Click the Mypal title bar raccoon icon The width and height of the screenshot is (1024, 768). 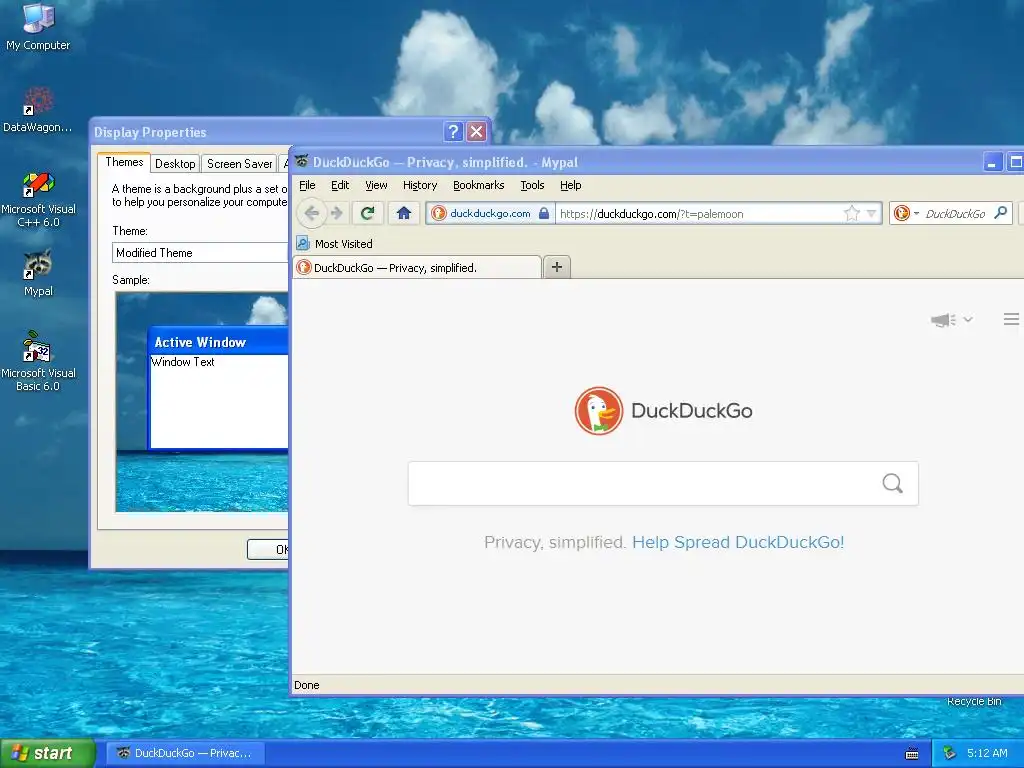(302, 161)
